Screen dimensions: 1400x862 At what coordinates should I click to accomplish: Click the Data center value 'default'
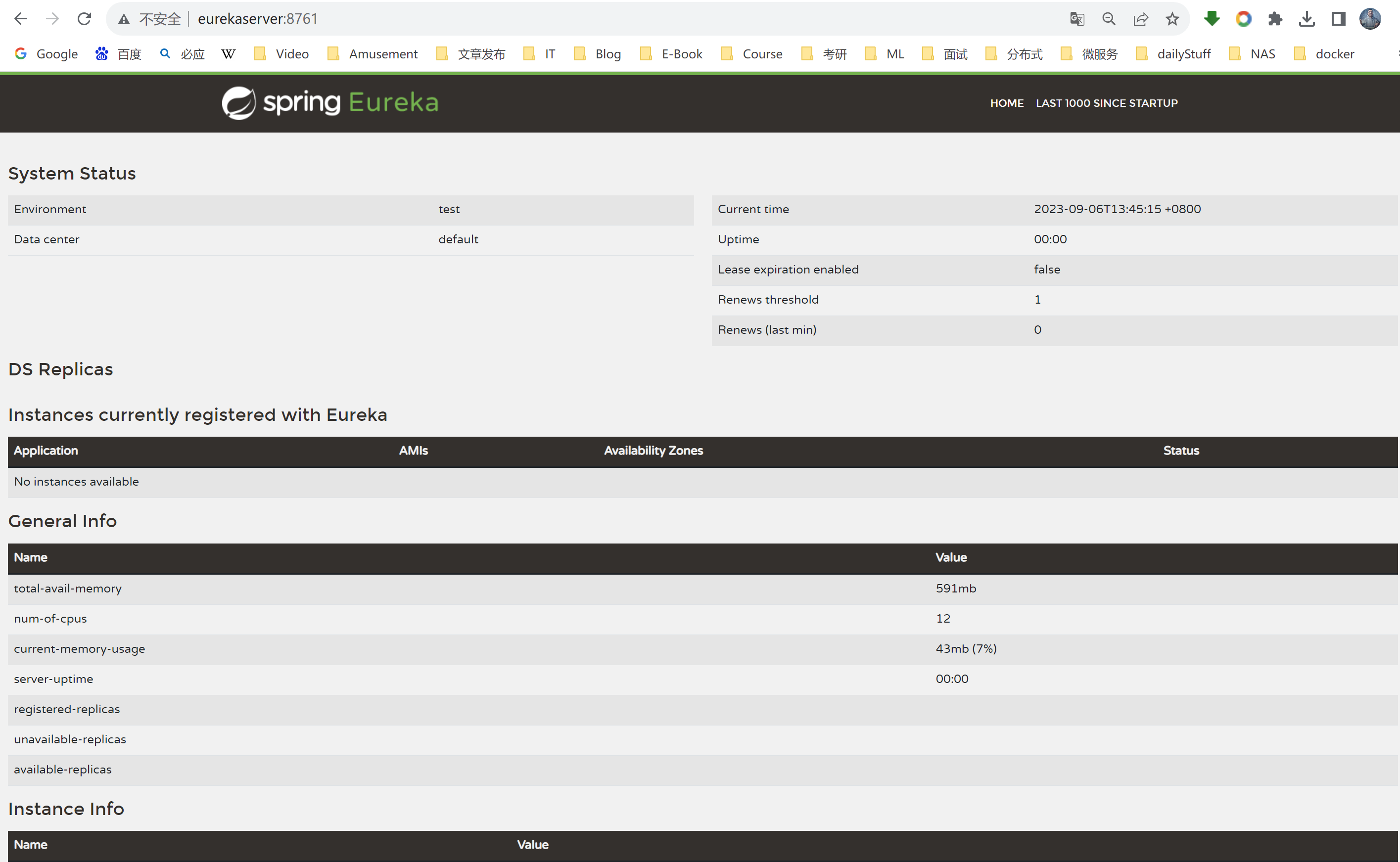[458, 239]
